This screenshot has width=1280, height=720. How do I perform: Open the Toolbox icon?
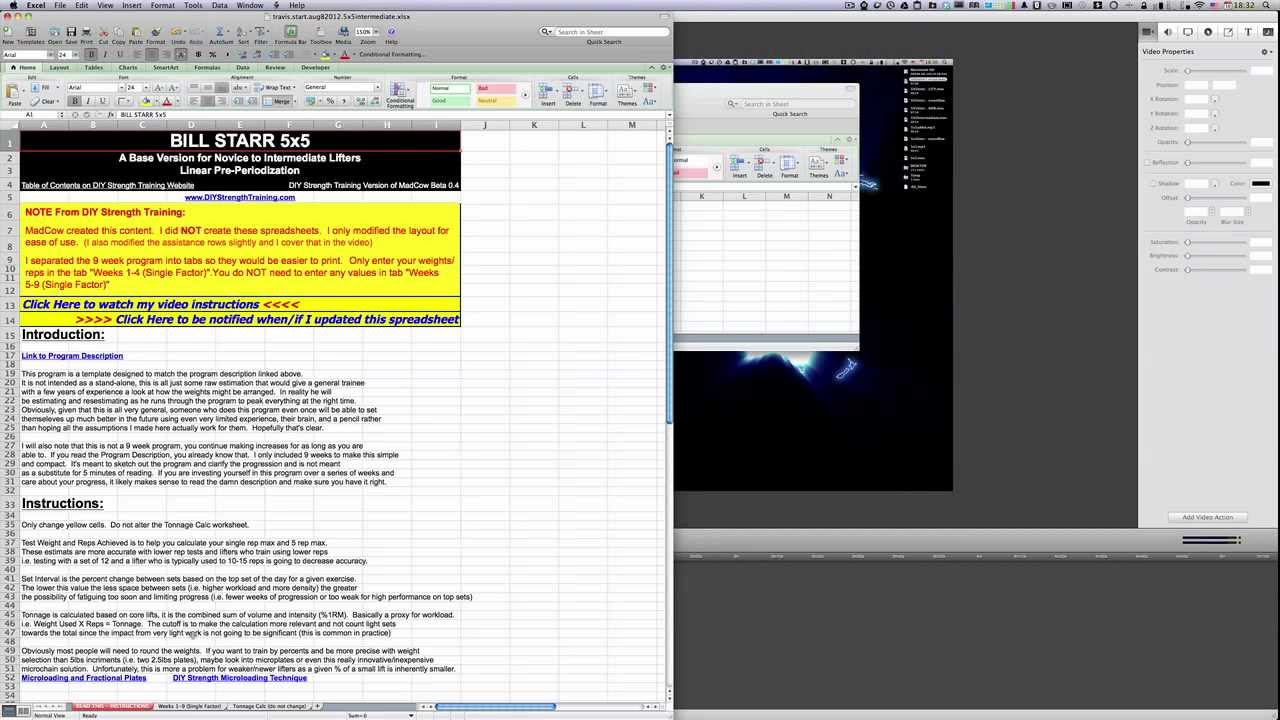pos(321,32)
